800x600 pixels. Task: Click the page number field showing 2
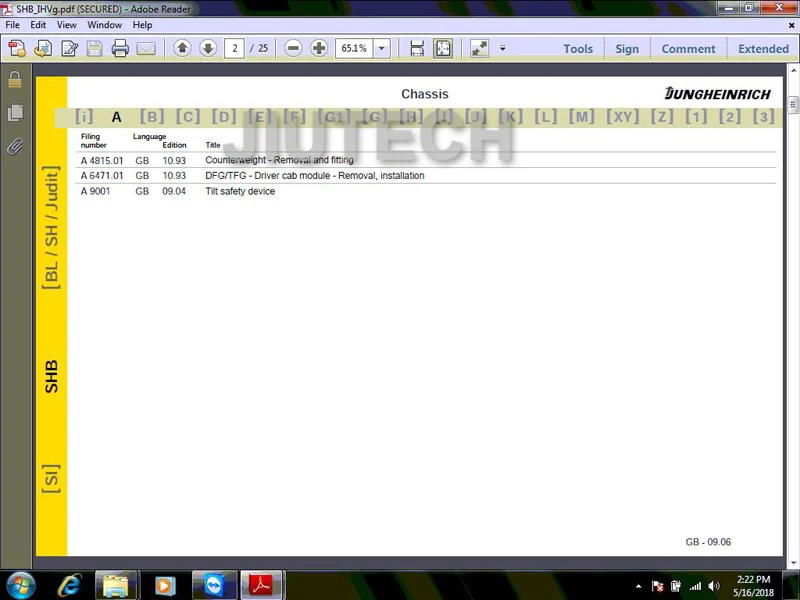coord(234,48)
